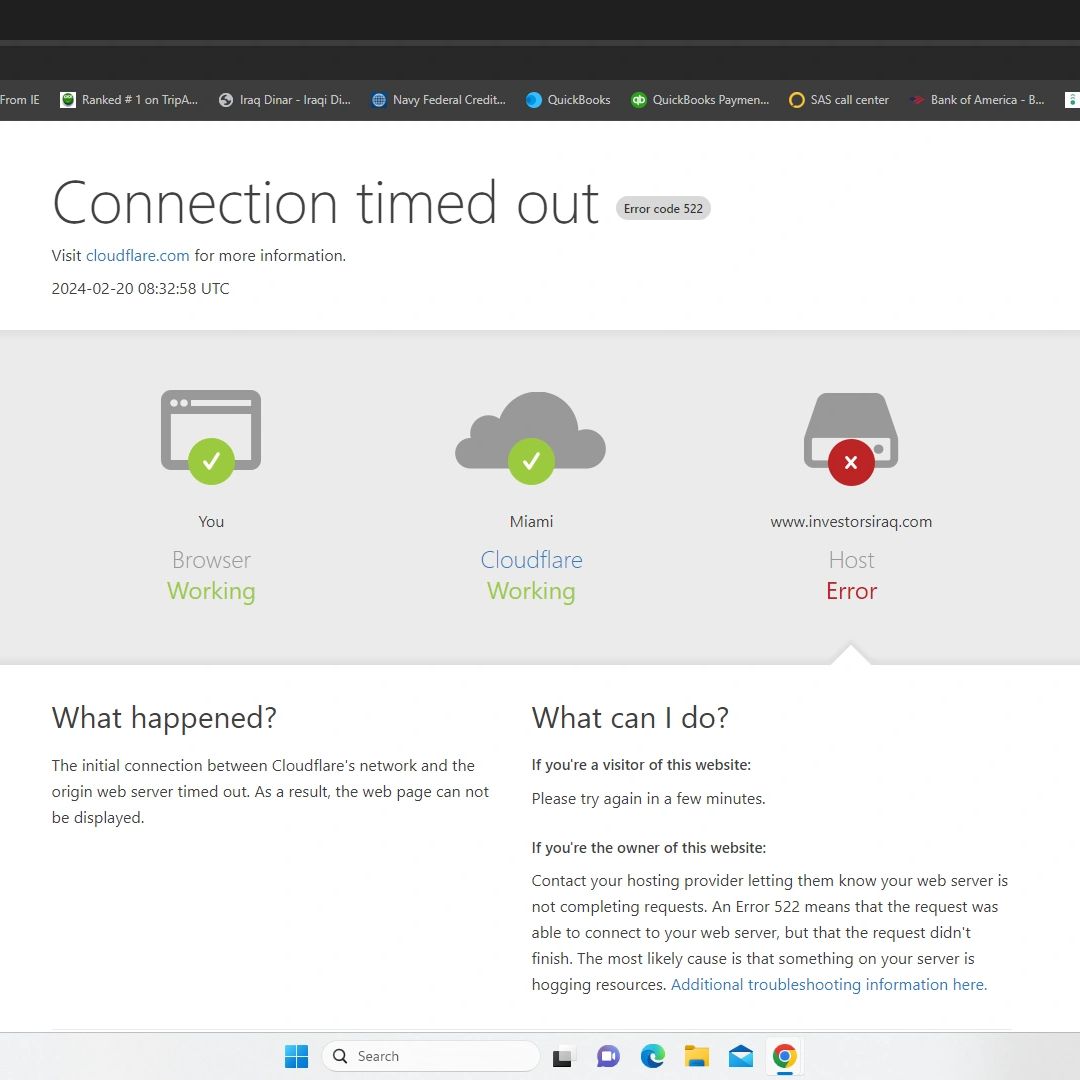Open the QuickBooks bookmark
The width and height of the screenshot is (1080, 1080).
click(x=568, y=100)
